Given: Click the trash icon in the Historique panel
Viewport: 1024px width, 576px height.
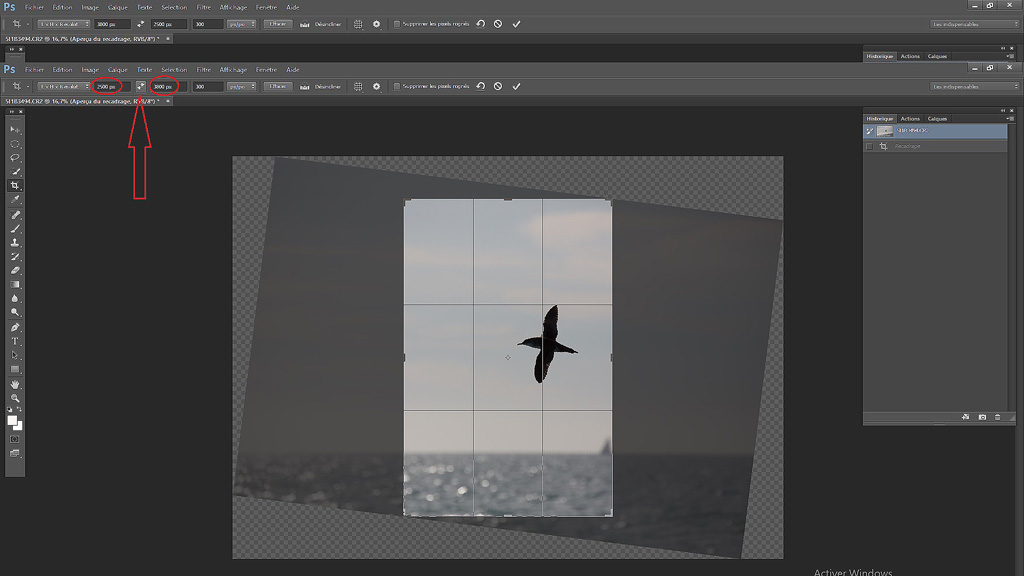Looking at the screenshot, I should point(997,417).
